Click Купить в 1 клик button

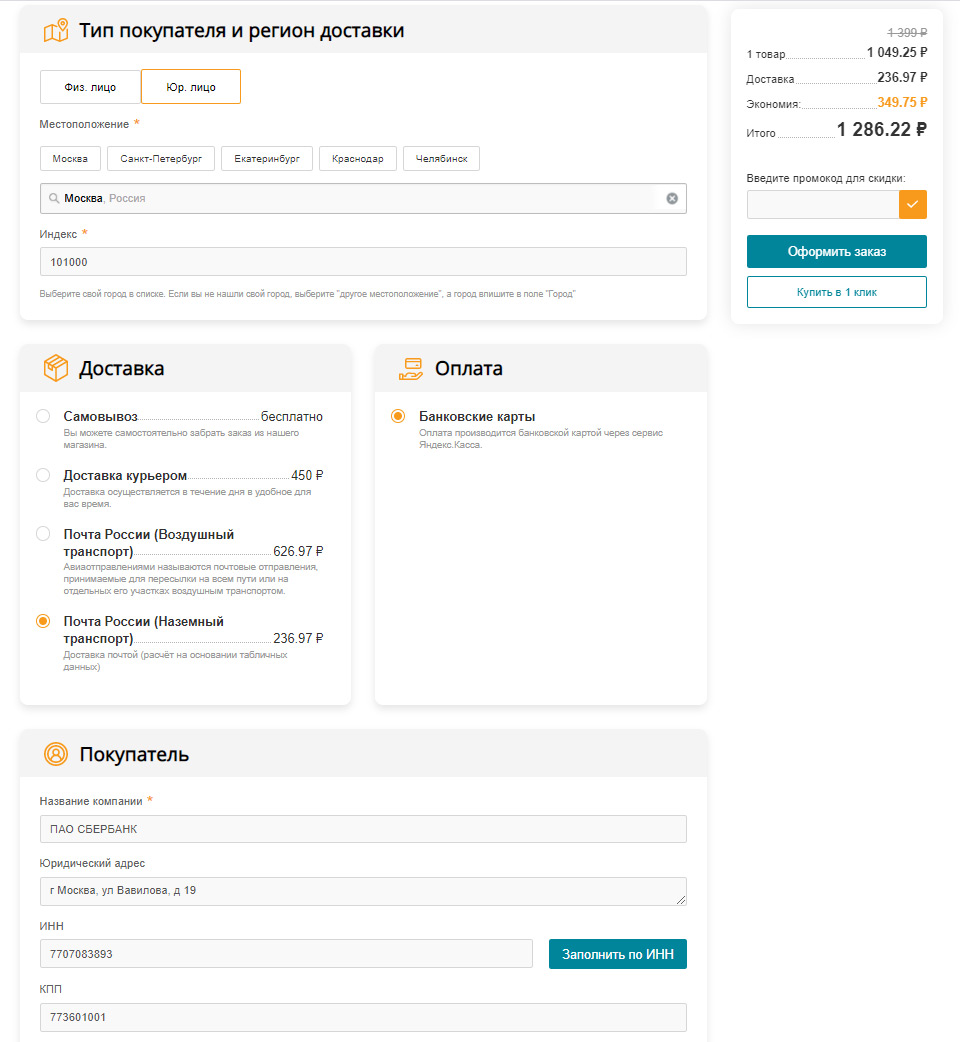click(836, 292)
